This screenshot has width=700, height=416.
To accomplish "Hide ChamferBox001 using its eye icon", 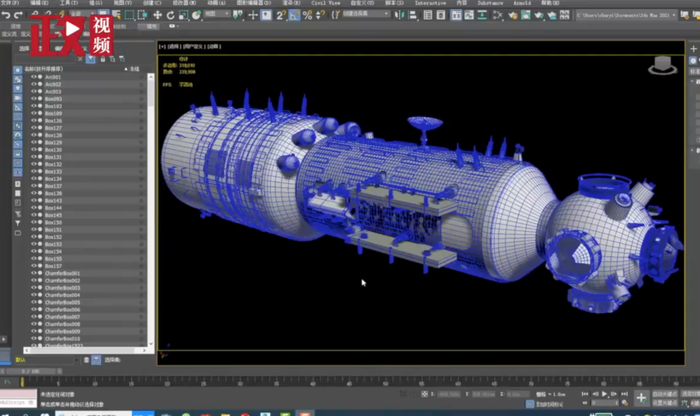I will pyautogui.click(x=34, y=273).
